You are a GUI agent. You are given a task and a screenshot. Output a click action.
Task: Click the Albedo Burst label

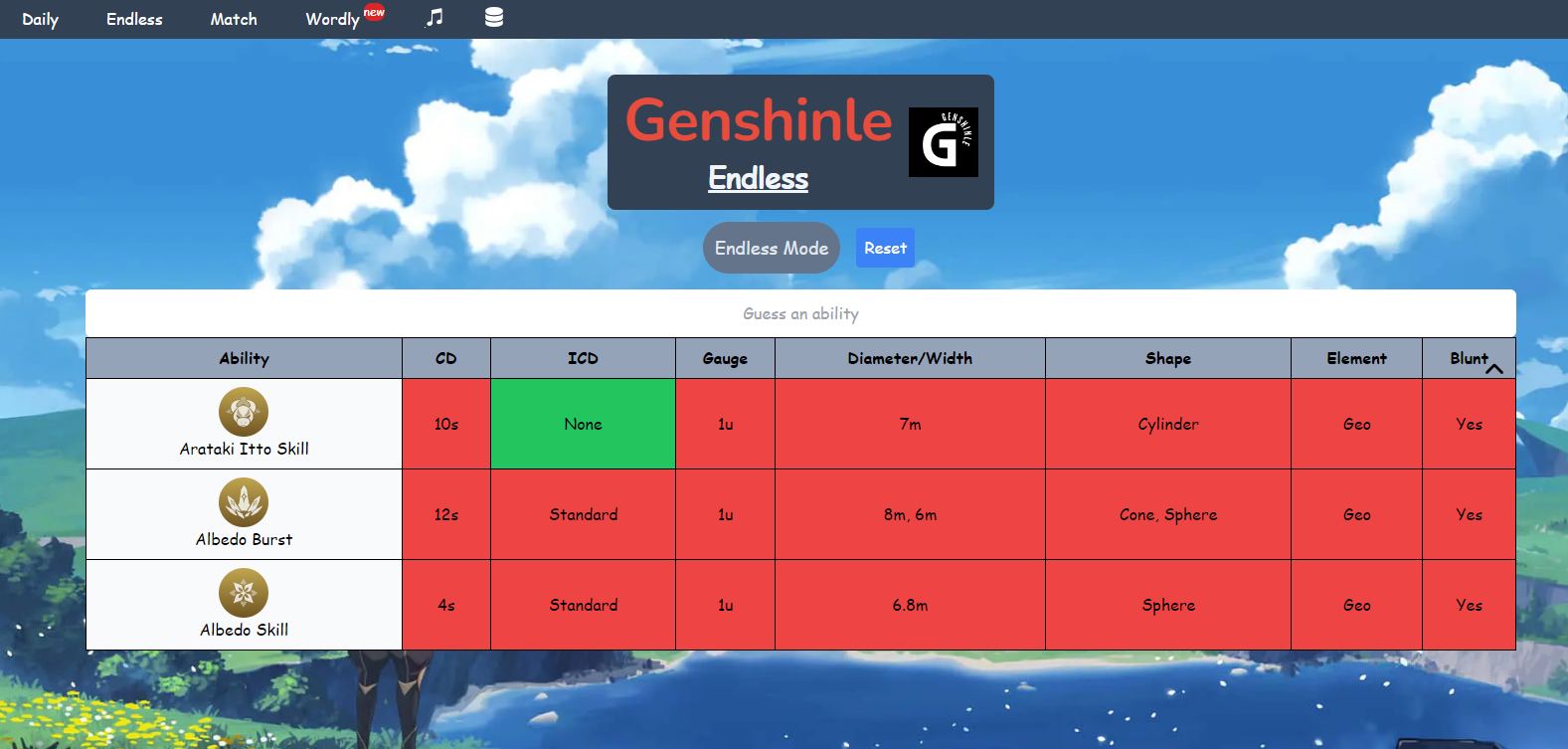[244, 539]
